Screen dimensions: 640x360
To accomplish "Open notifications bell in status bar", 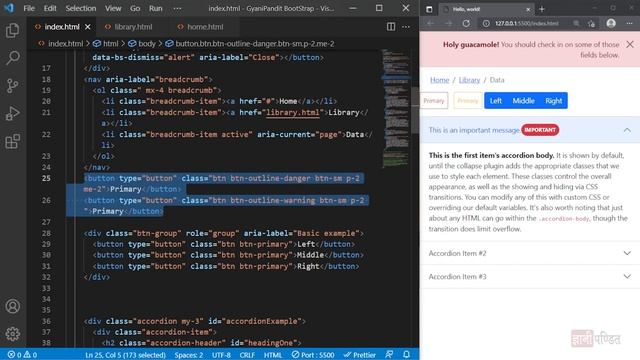I will tap(407, 354).
